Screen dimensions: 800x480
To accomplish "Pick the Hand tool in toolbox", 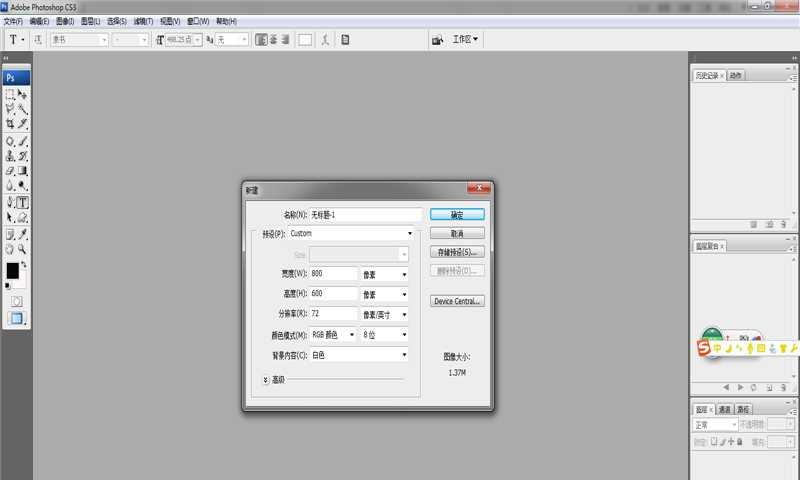I will [10, 249].
